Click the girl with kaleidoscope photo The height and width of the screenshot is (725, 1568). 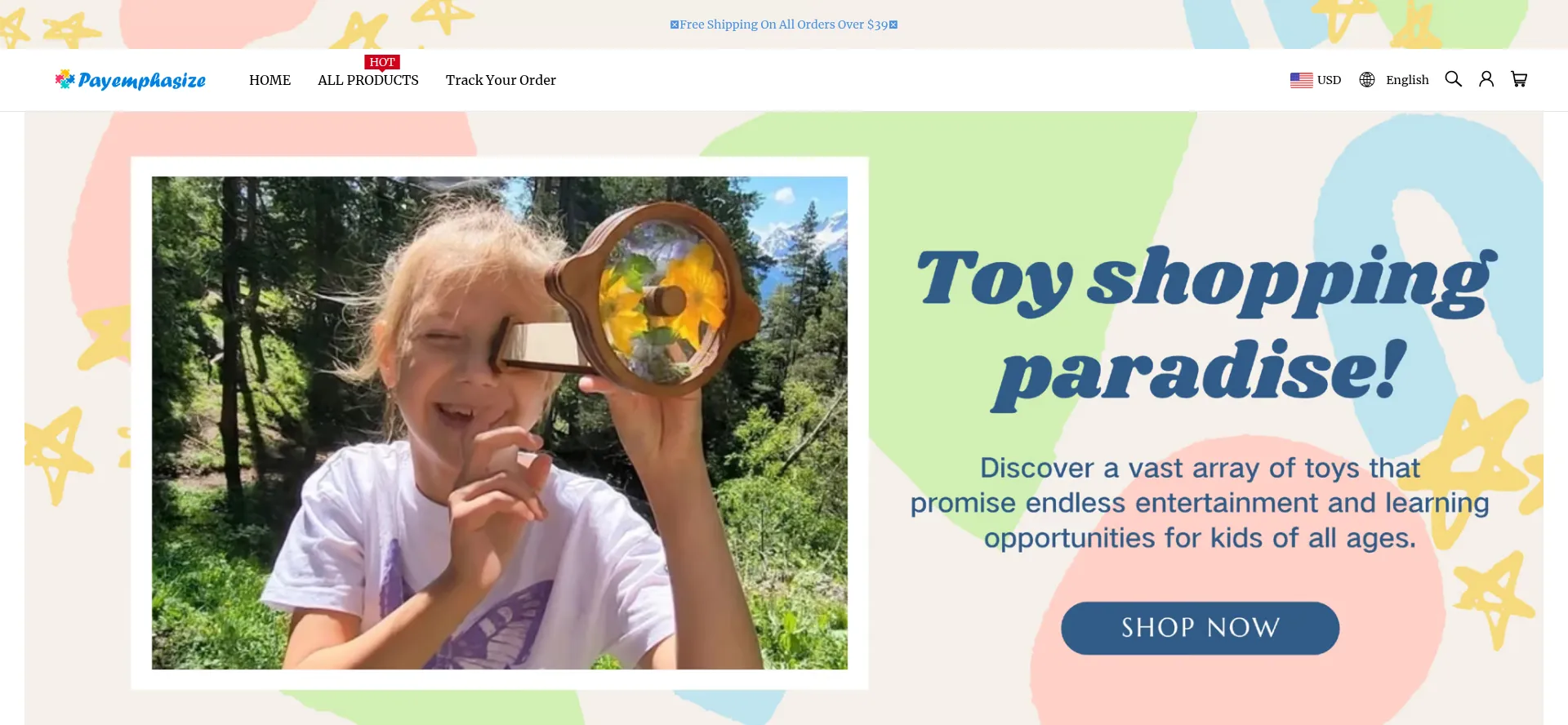coord(500,423)
